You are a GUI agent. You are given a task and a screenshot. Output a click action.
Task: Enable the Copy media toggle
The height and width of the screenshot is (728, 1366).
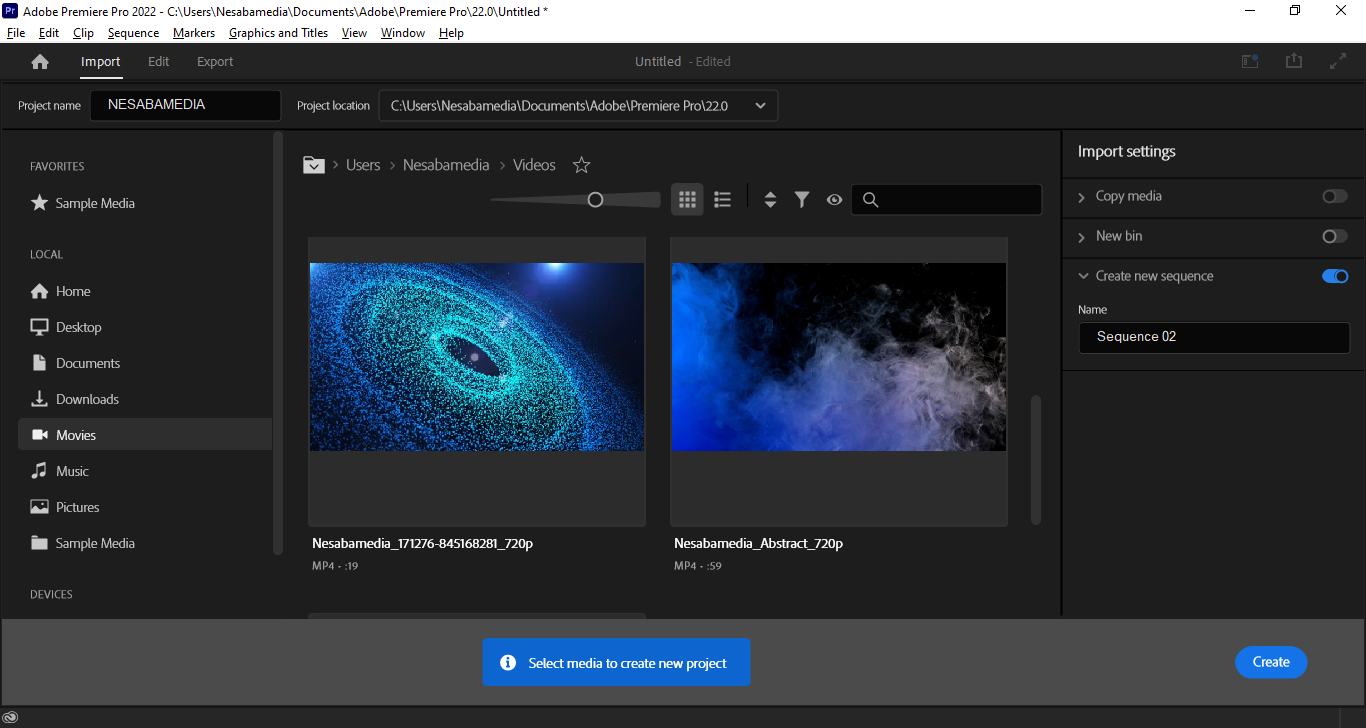click(x=1334, y=197)
